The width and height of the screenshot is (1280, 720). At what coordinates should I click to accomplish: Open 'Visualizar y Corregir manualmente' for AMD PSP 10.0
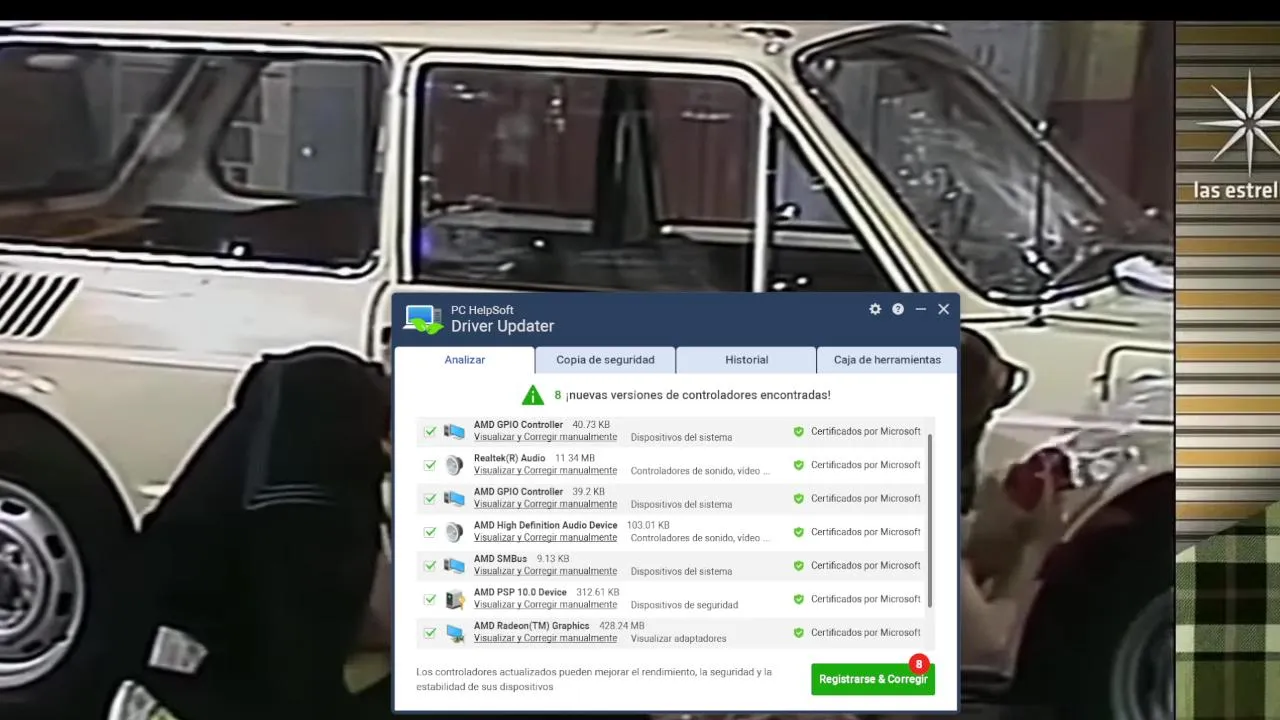click(x=545, y=605)
